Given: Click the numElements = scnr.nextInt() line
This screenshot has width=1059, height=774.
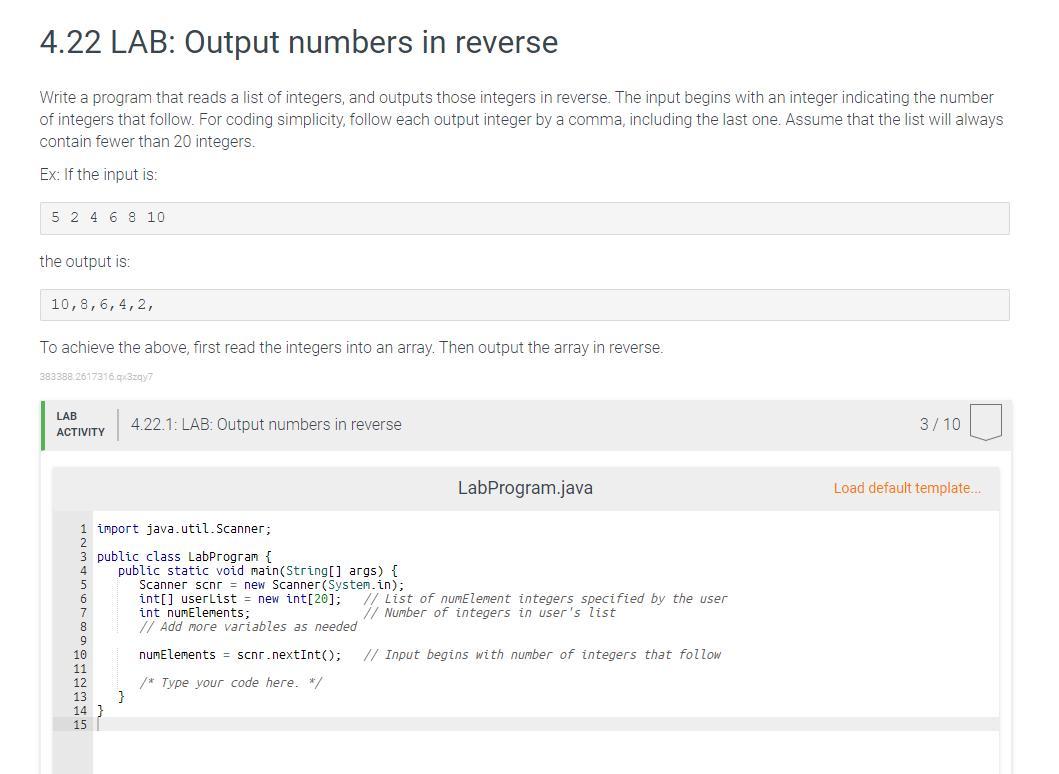Looking at the screenshot, I should (240, 654).
